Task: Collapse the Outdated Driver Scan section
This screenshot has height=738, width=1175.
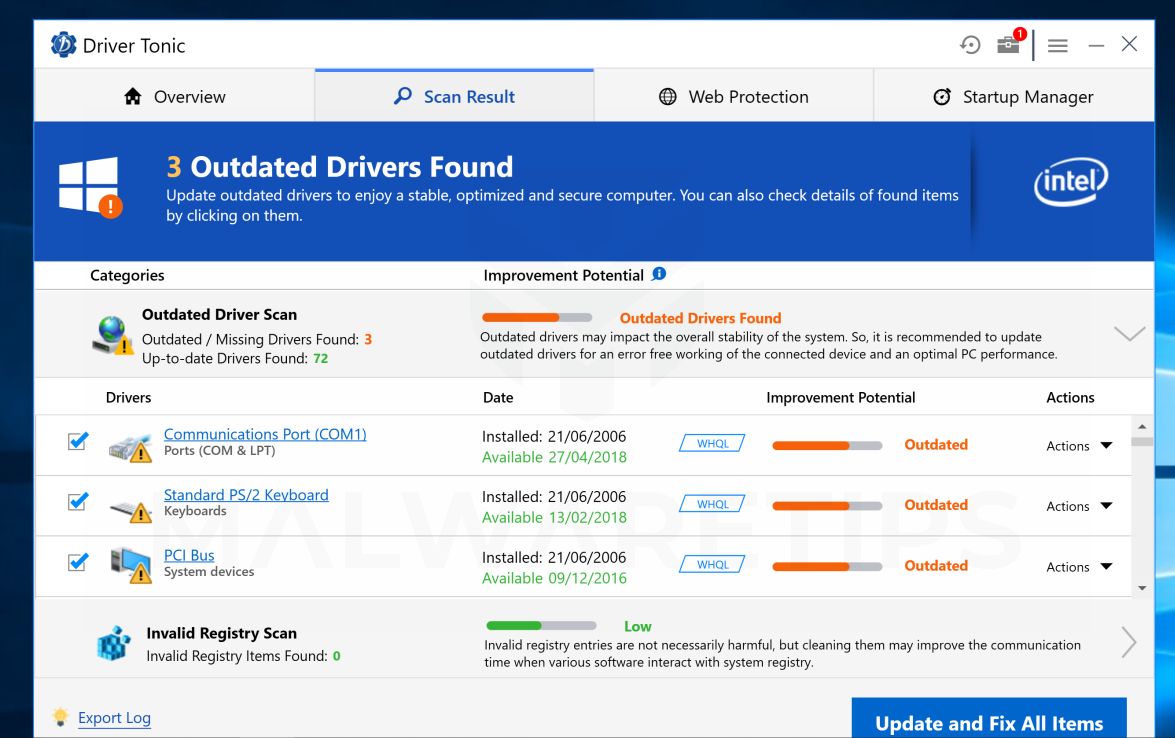Action: coord(1129,334)
